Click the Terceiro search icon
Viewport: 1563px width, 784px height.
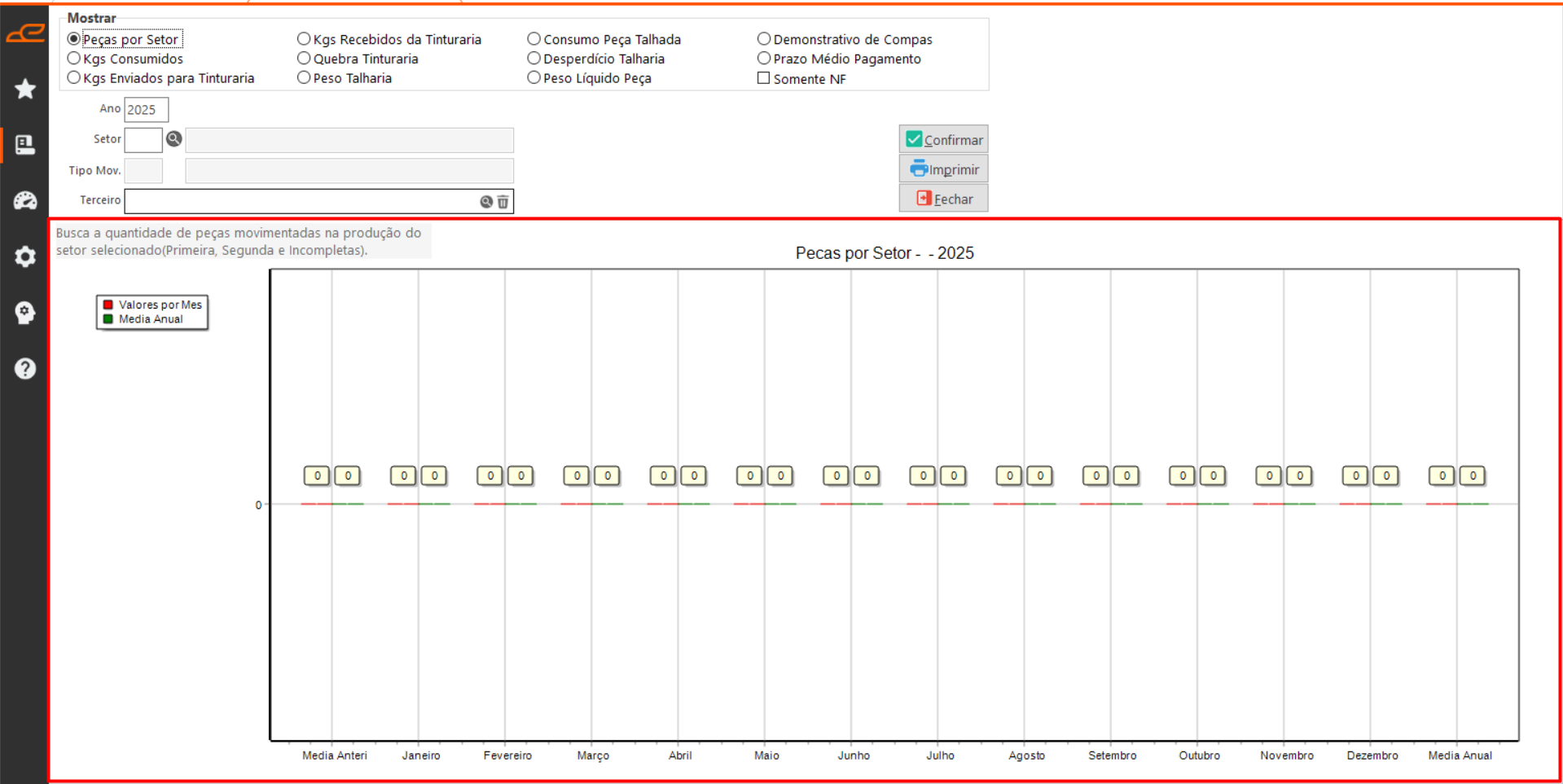[486, 202]
